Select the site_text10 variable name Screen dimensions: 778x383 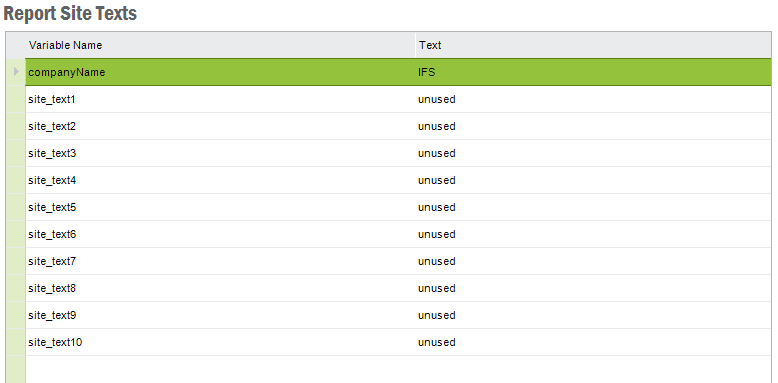pyautogui.click(x=55, y=342)
